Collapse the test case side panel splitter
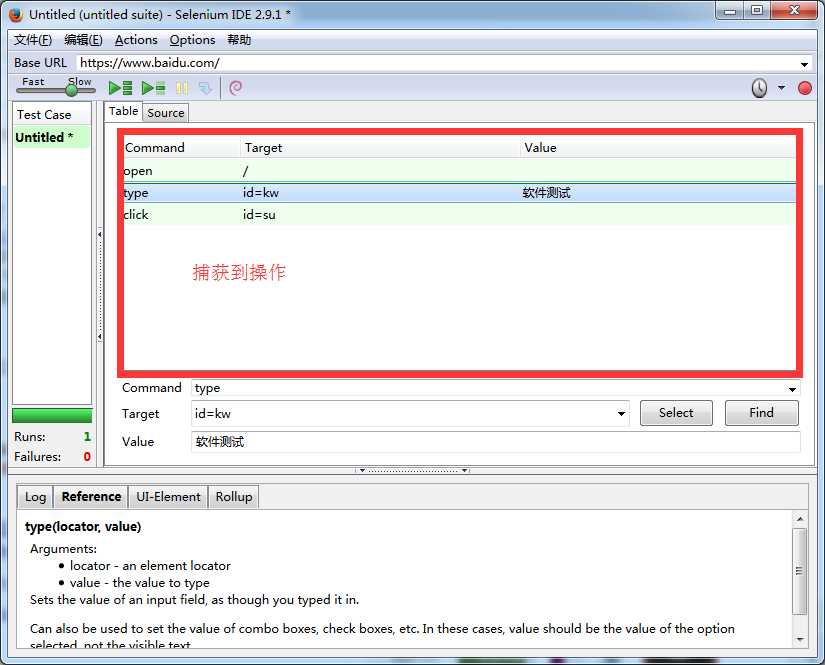 99,285
